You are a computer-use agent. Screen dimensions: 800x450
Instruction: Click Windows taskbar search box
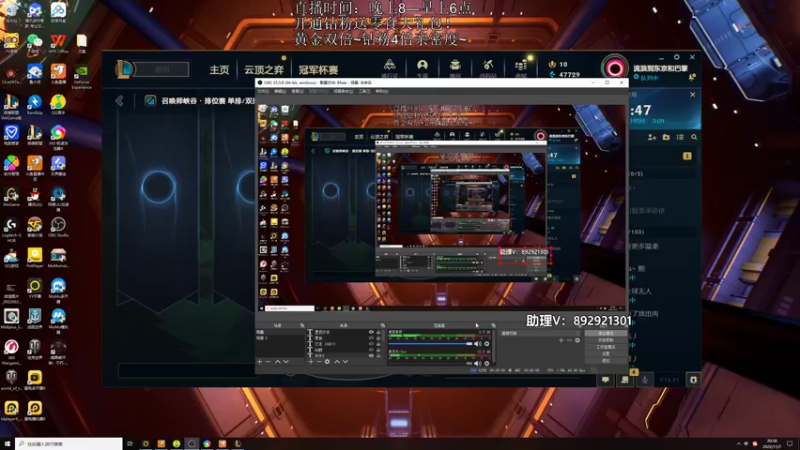pos(68,444)
